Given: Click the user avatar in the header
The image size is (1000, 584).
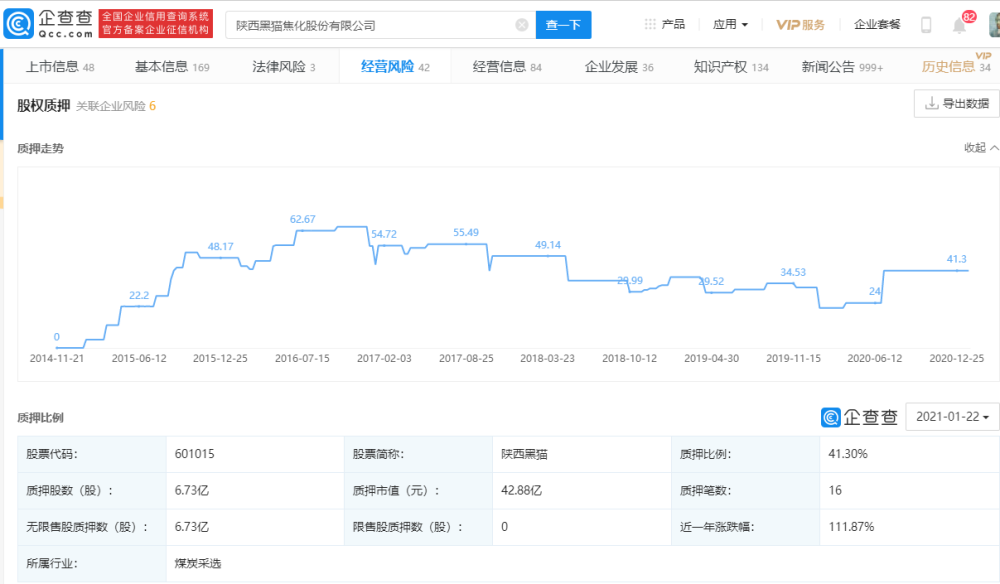Looking at the screenshot, I should (994, 24).
